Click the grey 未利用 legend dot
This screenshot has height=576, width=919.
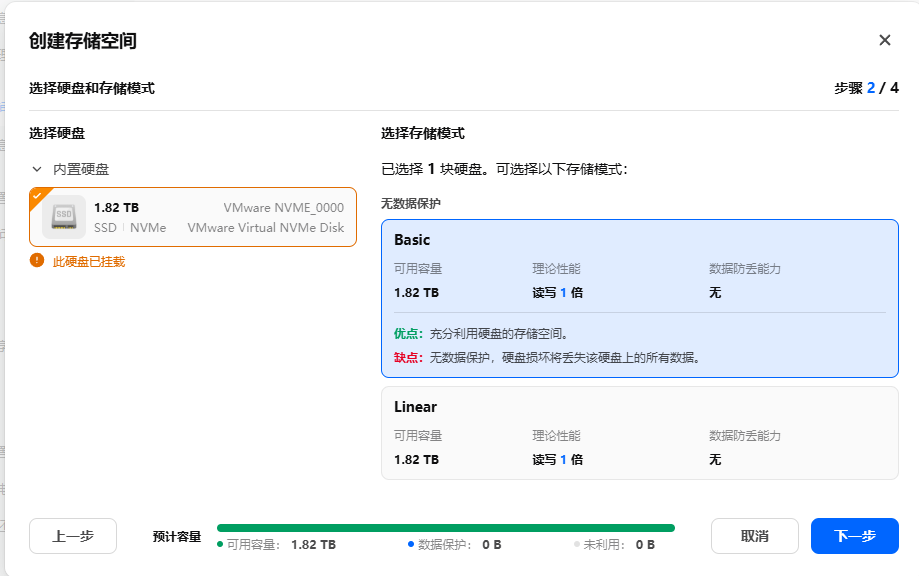(x=577, y=545)
